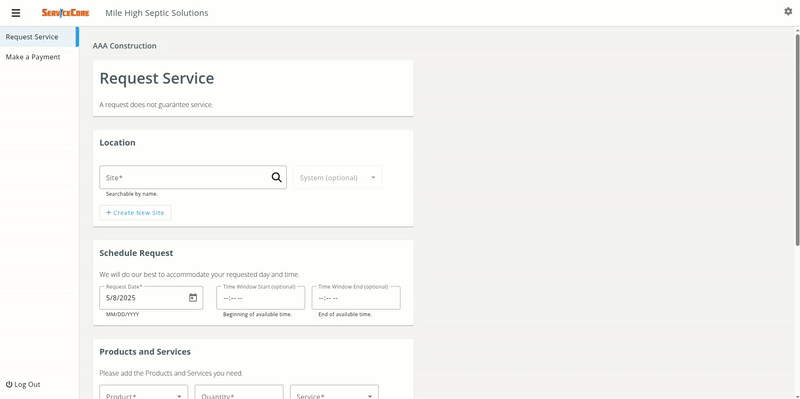Click the Request Service page heading
The image size is (800, 399).
pos(157,78)
